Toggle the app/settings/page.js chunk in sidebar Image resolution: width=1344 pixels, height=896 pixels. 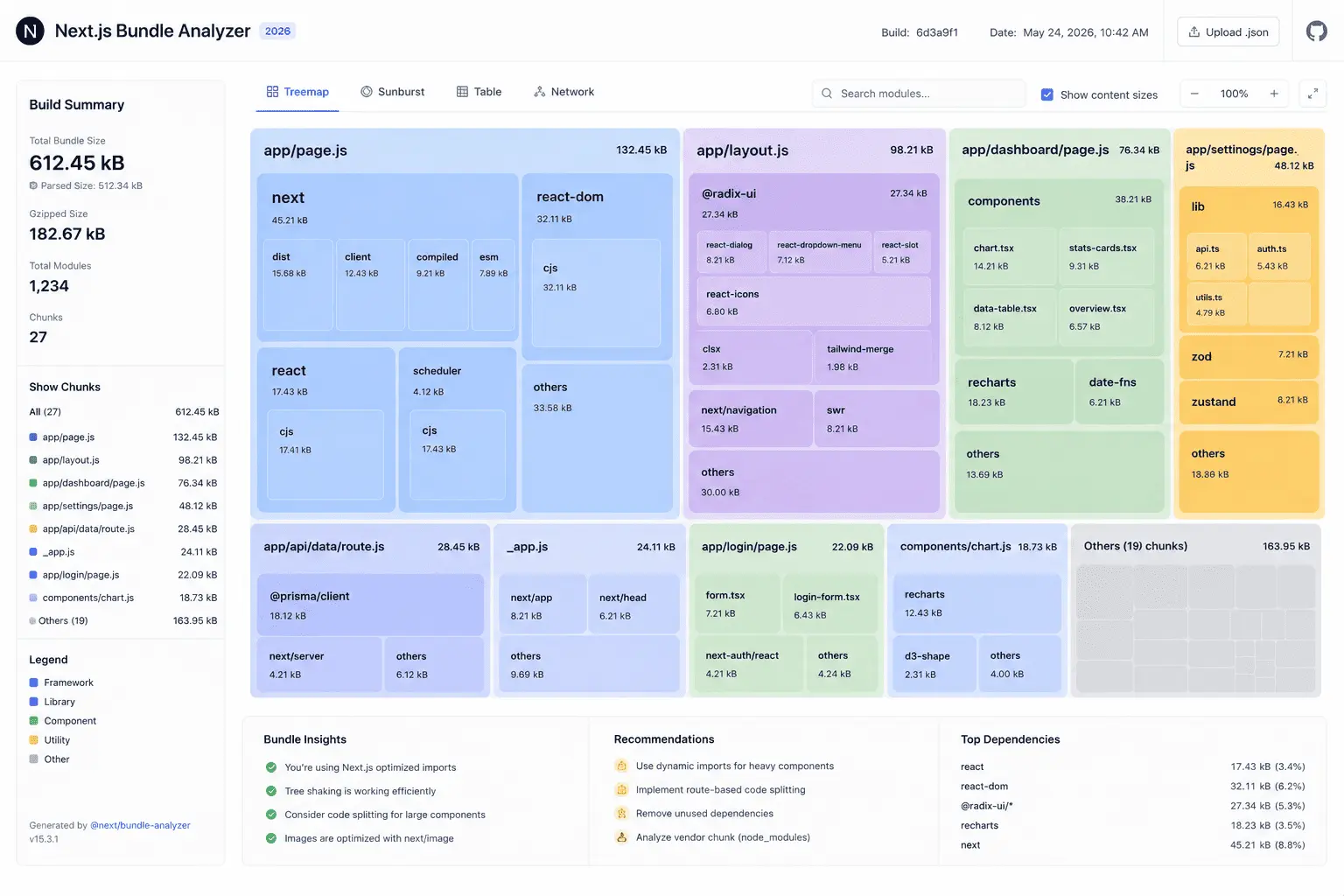[123, 506]
